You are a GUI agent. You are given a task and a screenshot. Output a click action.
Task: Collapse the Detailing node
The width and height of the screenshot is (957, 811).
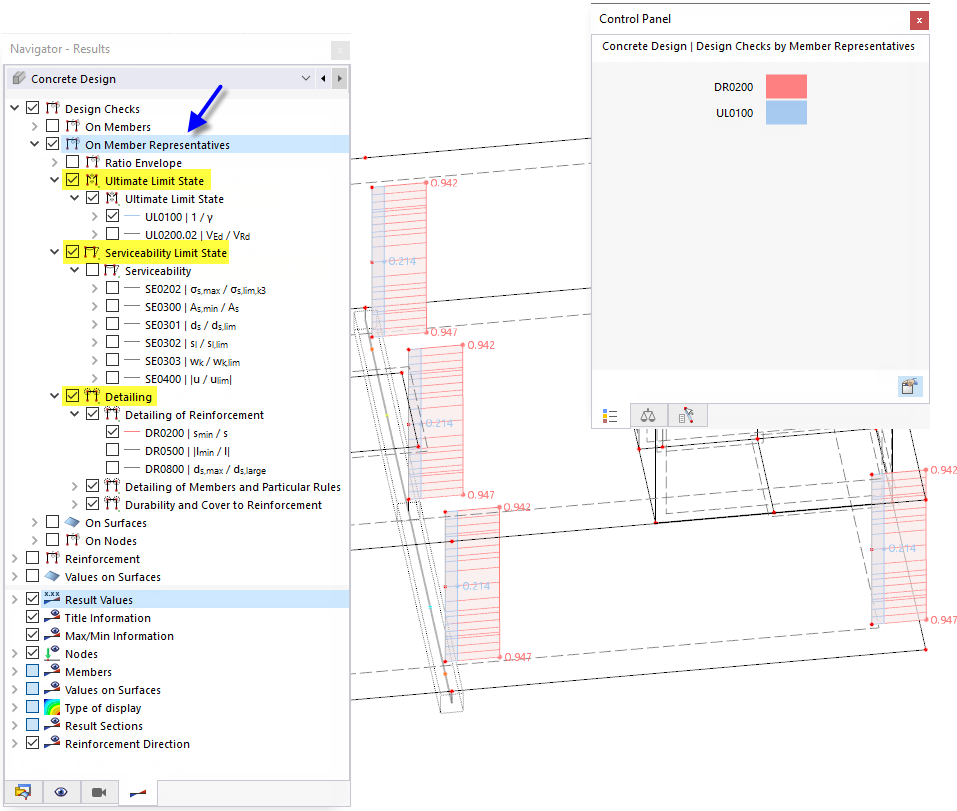[x=54, y=396]
